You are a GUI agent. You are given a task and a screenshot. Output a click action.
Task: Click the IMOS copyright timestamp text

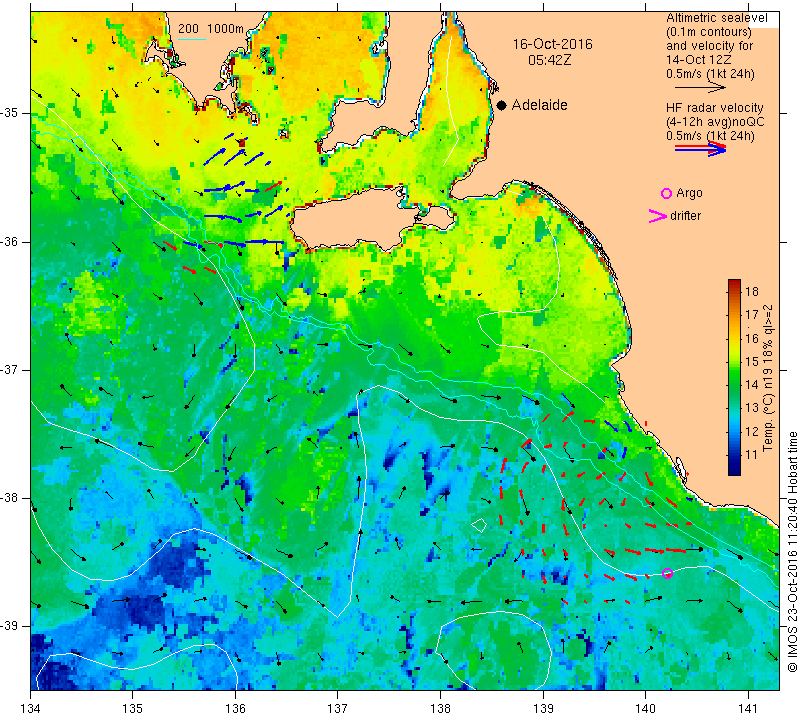point(792,552)
